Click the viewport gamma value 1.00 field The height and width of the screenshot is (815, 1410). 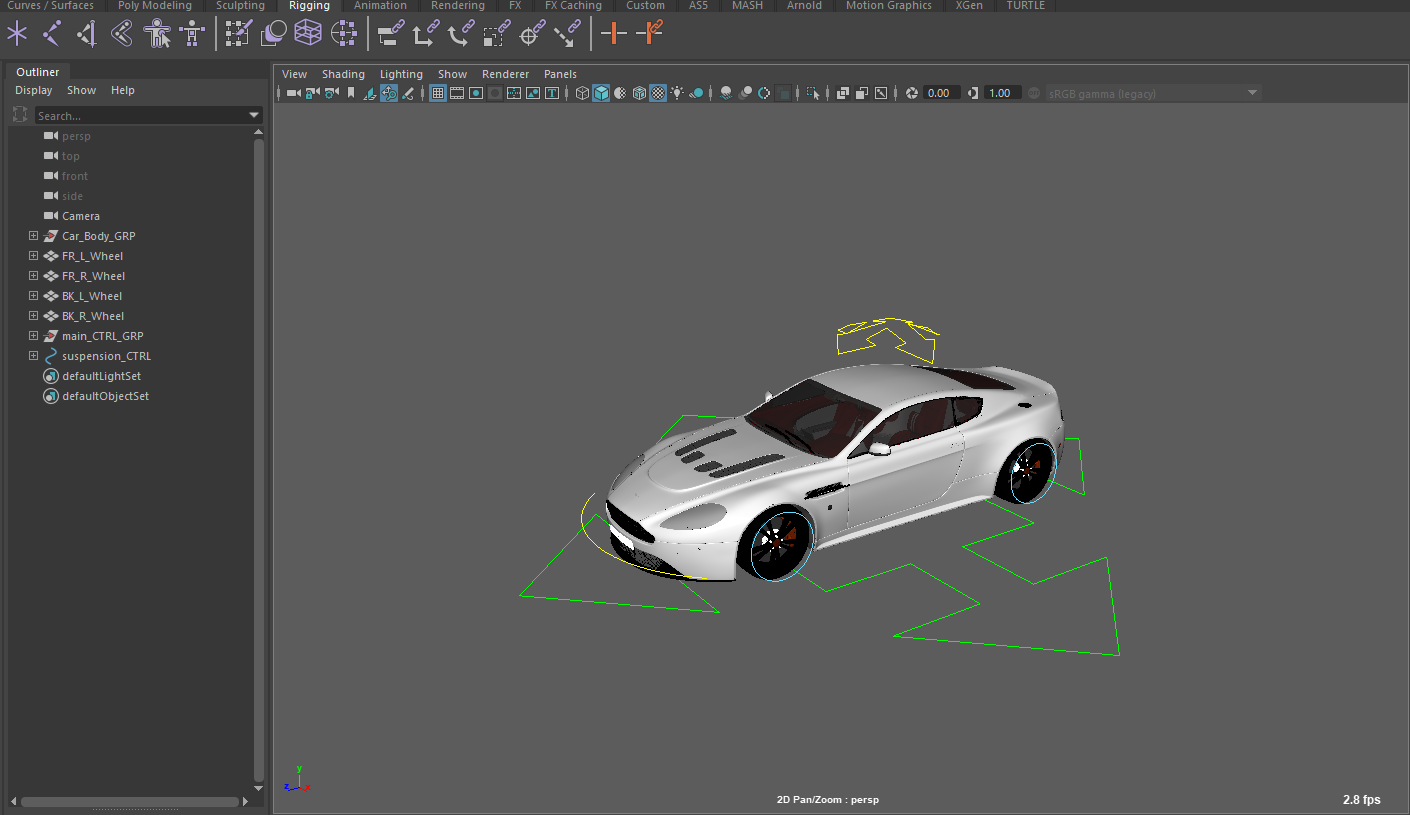pos(1001,93)
